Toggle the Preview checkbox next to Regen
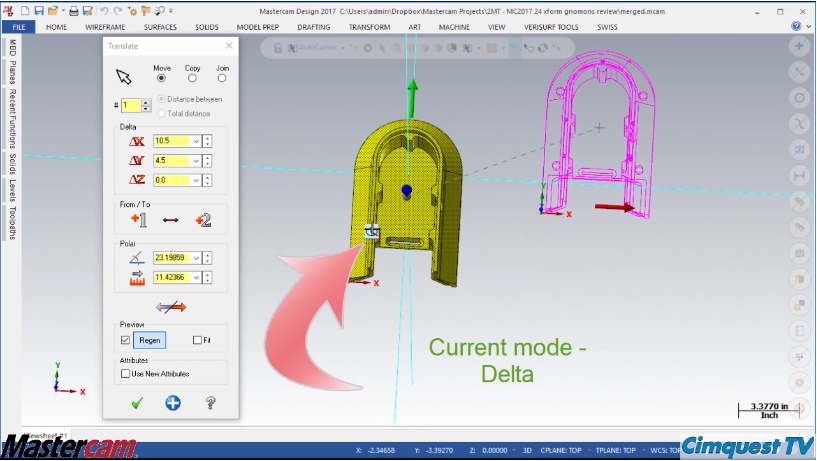 click(x=125, y=340)
